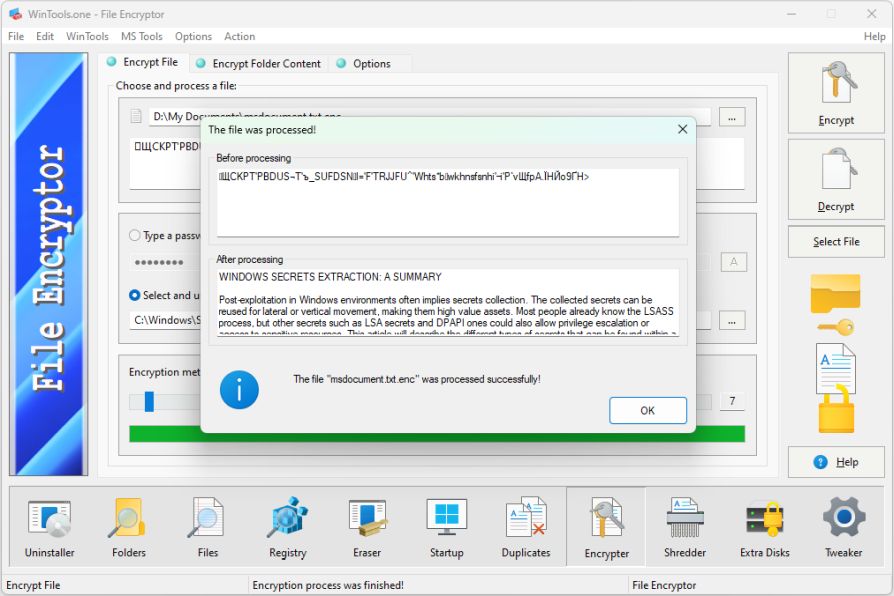The height and width of the screenshot is (596, 894).
Task: Click the Before processing text box
Action: (448, 202)
